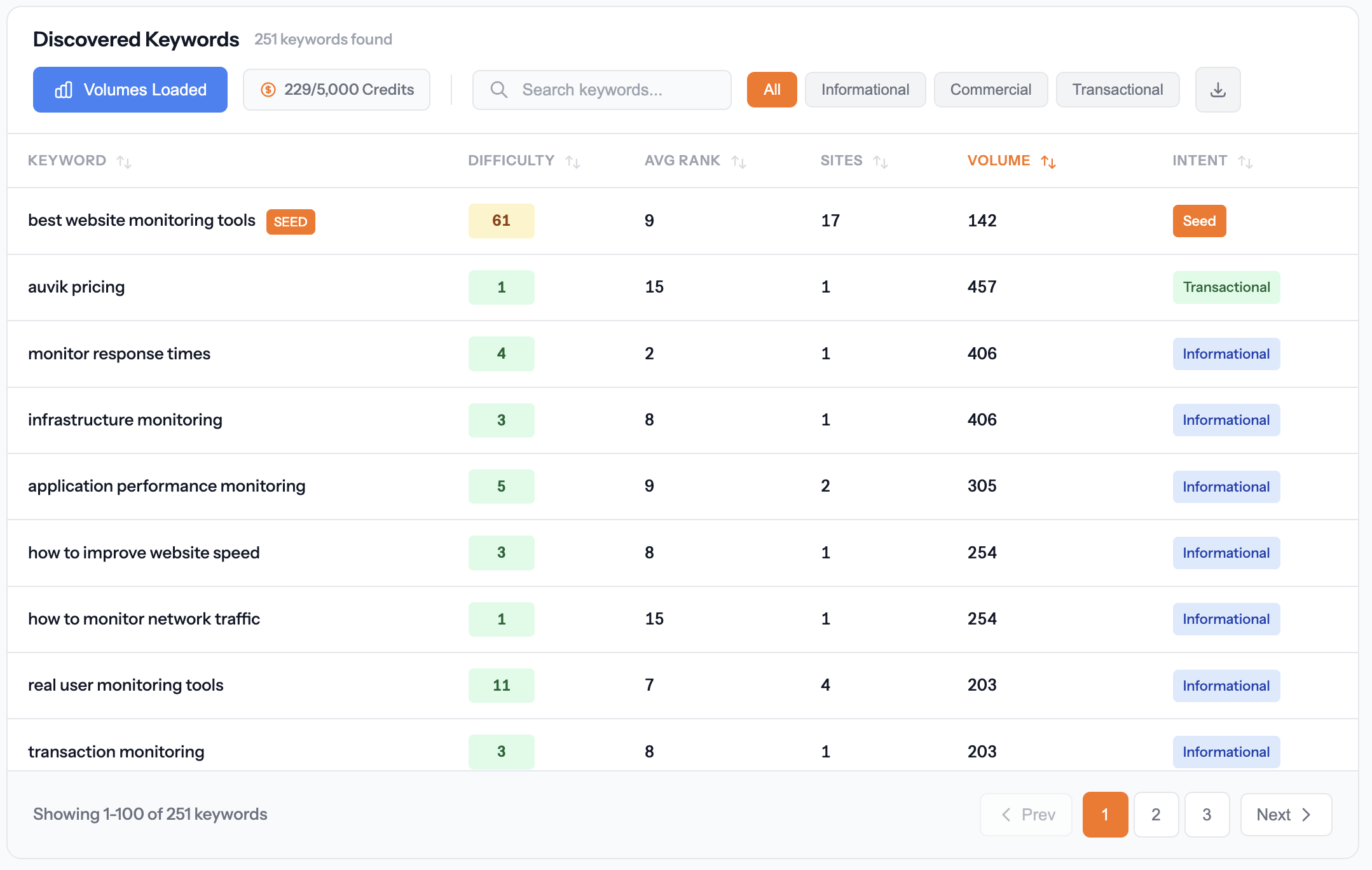Image resolution: width=1372 pixels, height=870 pixels.
Task: Toggle the Transactional intent filter
Action: tap(1118, 89)
